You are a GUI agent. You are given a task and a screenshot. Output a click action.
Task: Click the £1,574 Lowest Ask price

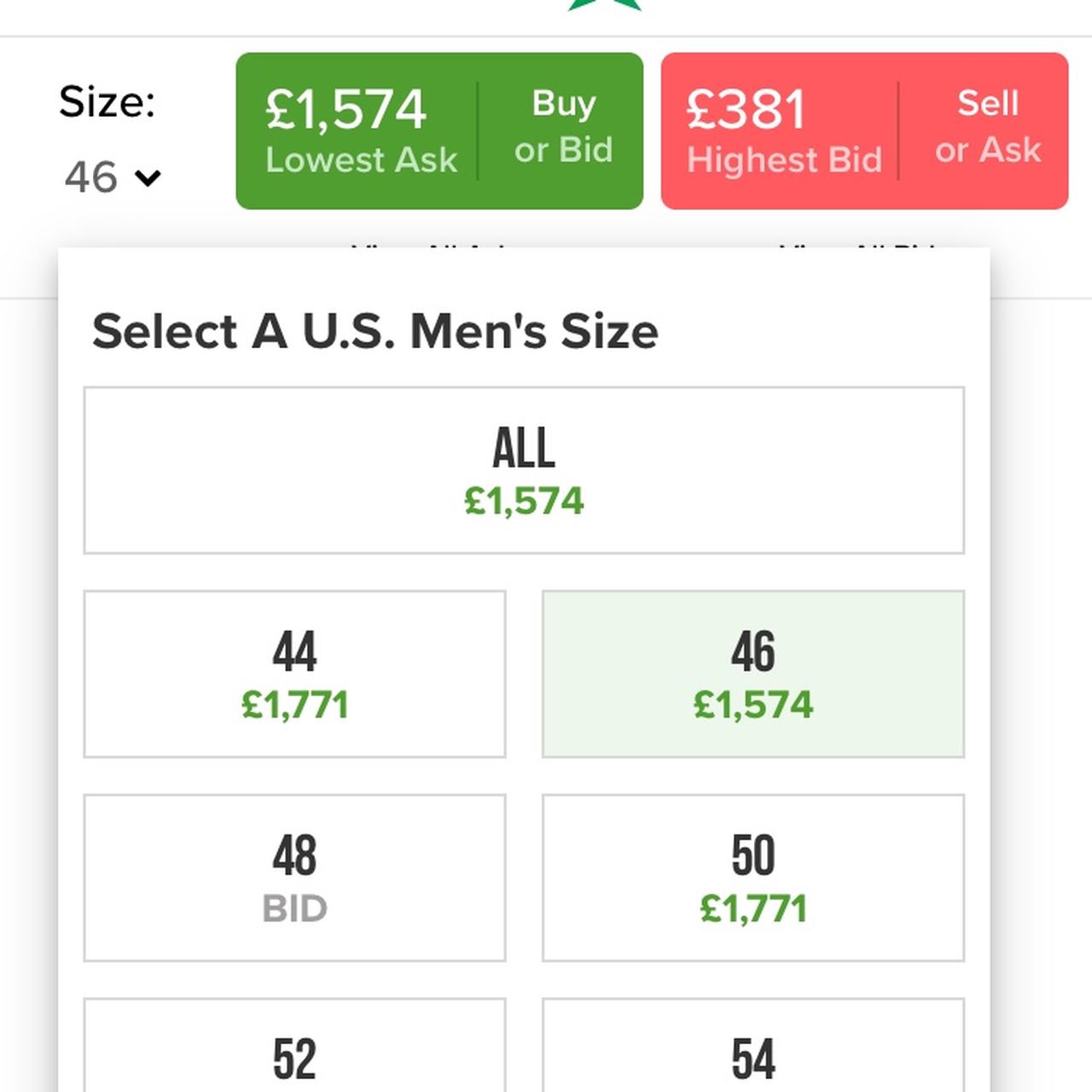click(x=345, y=110)
